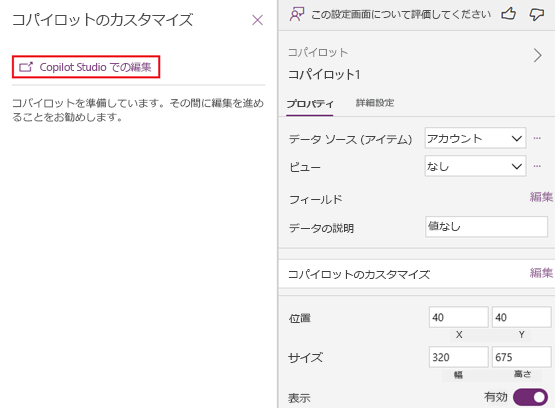The width and height of the screenshot is (555, 408).
Task: Click the thumbs up feedback icon
Action: pos(509,14)
